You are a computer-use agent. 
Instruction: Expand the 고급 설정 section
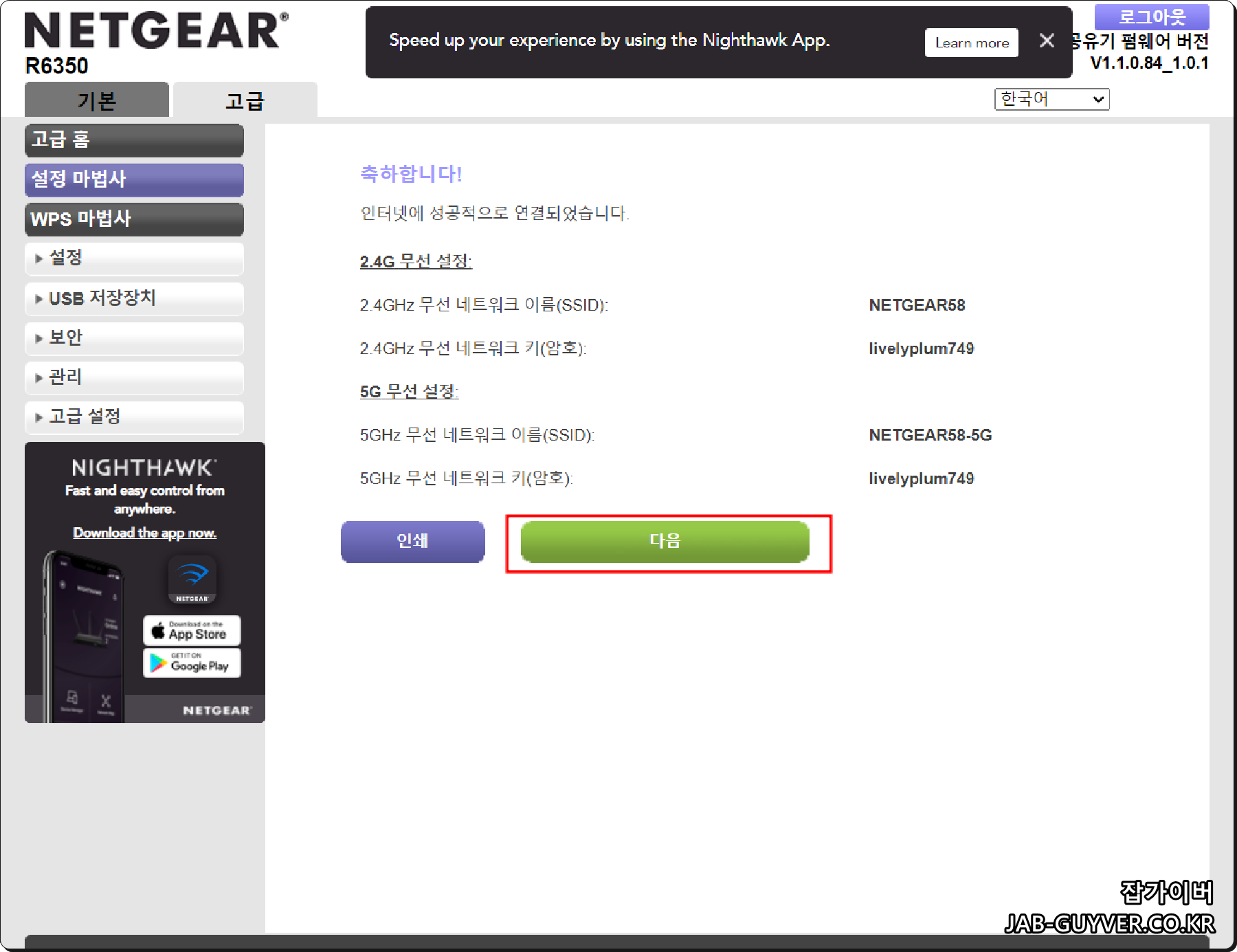tap(134, 417)
